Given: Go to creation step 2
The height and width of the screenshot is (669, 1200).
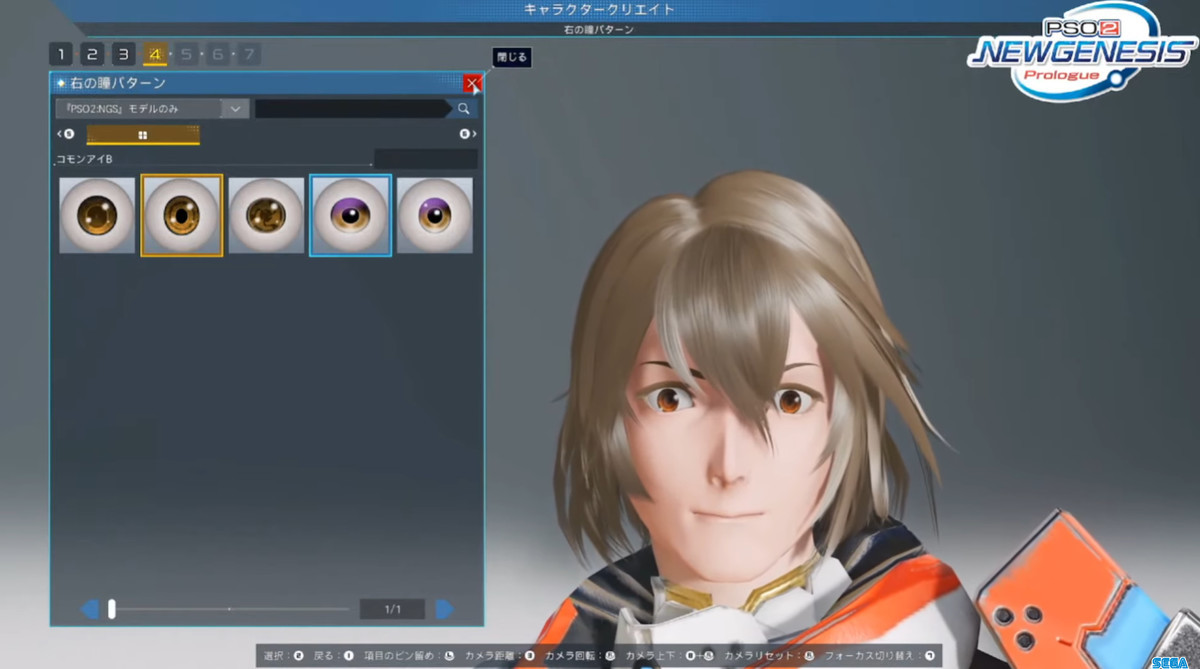Looking at the screenshot, I should (92, 54).
